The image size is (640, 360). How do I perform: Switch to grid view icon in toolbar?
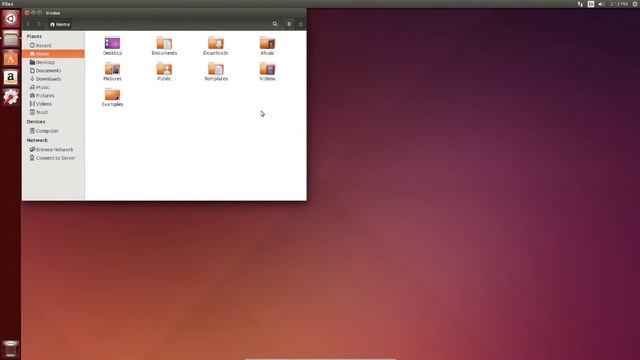tap(300, 24)
